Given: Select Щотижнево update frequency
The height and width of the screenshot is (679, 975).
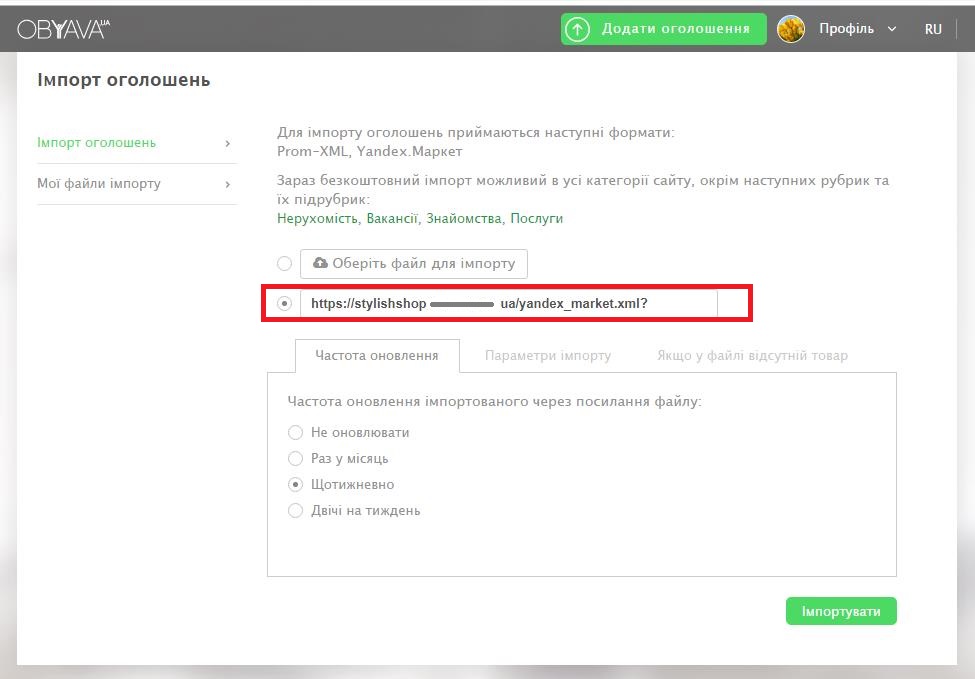Looking at the screenshot, I should (295, 485).
